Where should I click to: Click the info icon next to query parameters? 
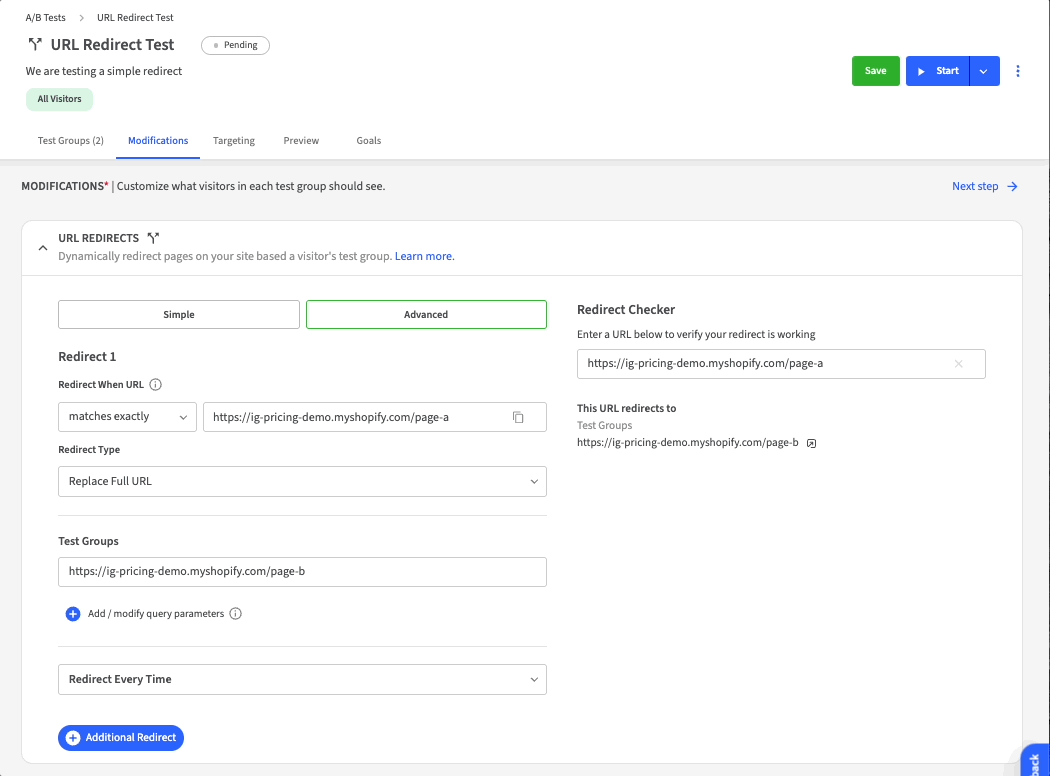click(x=236, y=614)
